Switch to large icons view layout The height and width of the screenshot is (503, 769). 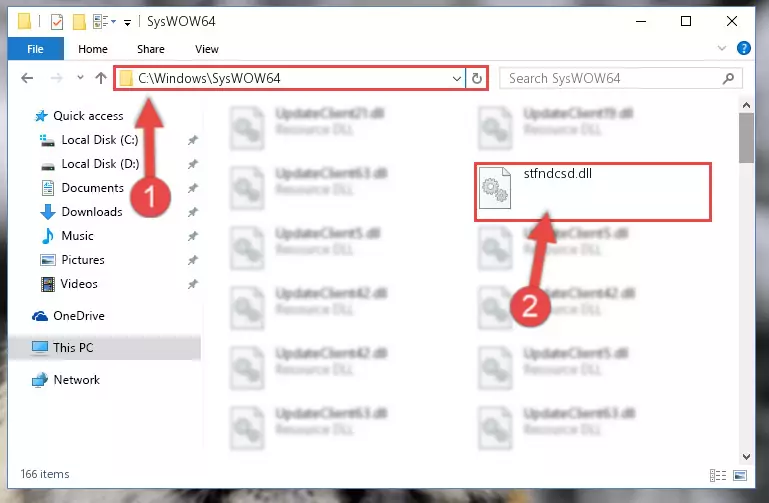740,475
